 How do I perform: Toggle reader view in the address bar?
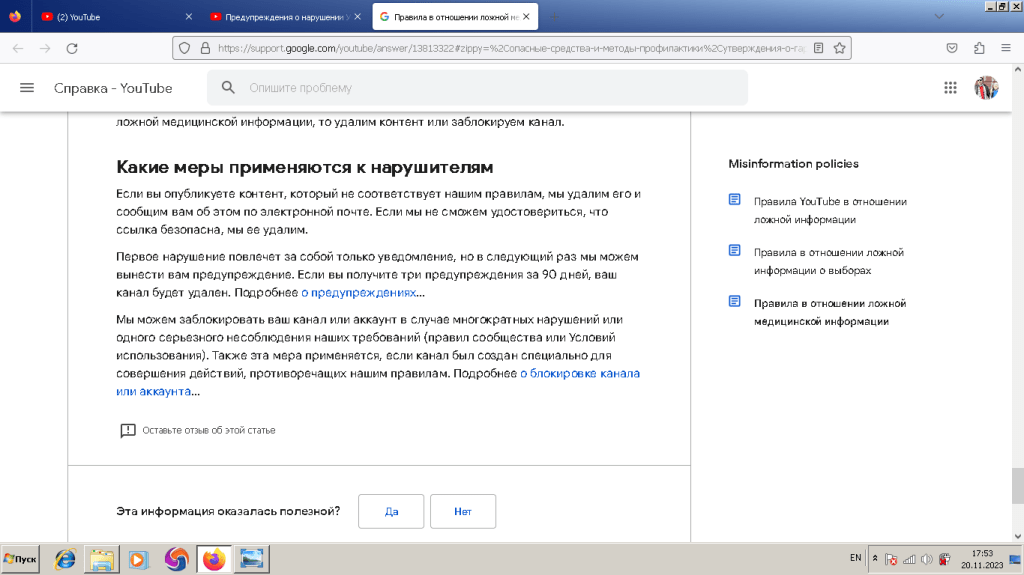pyautogui.click(x=819, y=47)
